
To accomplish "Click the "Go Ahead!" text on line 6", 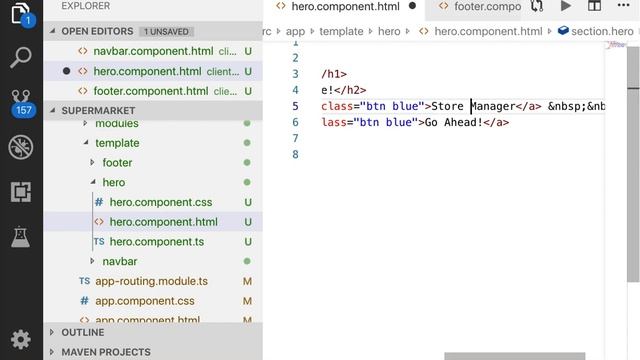I will click(x=453, y=122).
